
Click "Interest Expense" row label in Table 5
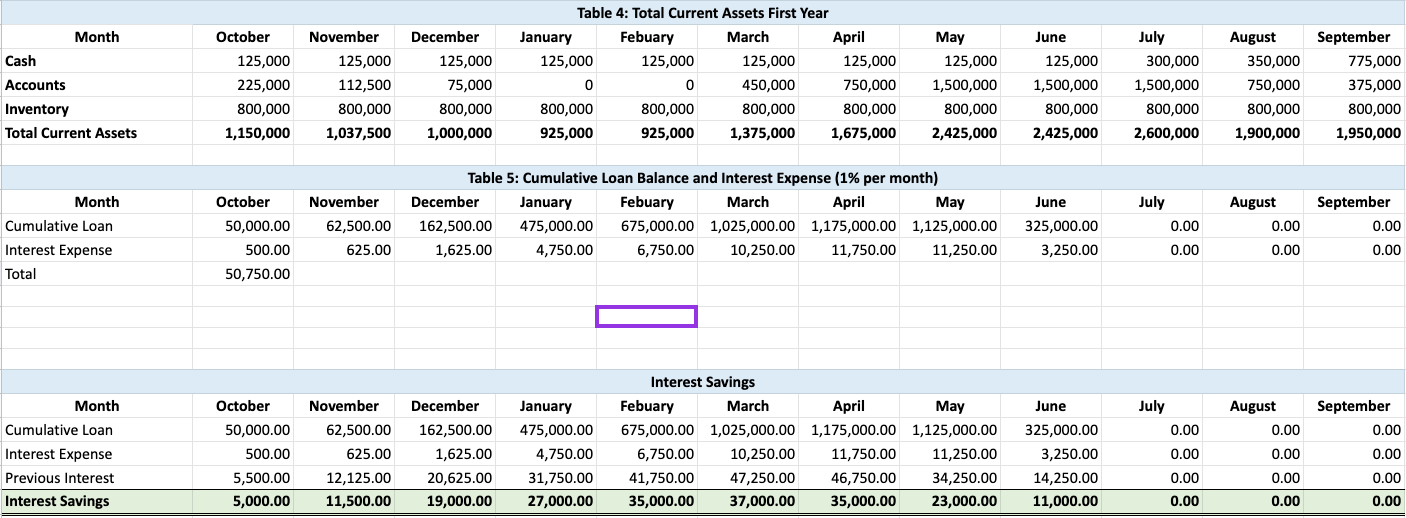pyautogui.click(x=58, y=250)
